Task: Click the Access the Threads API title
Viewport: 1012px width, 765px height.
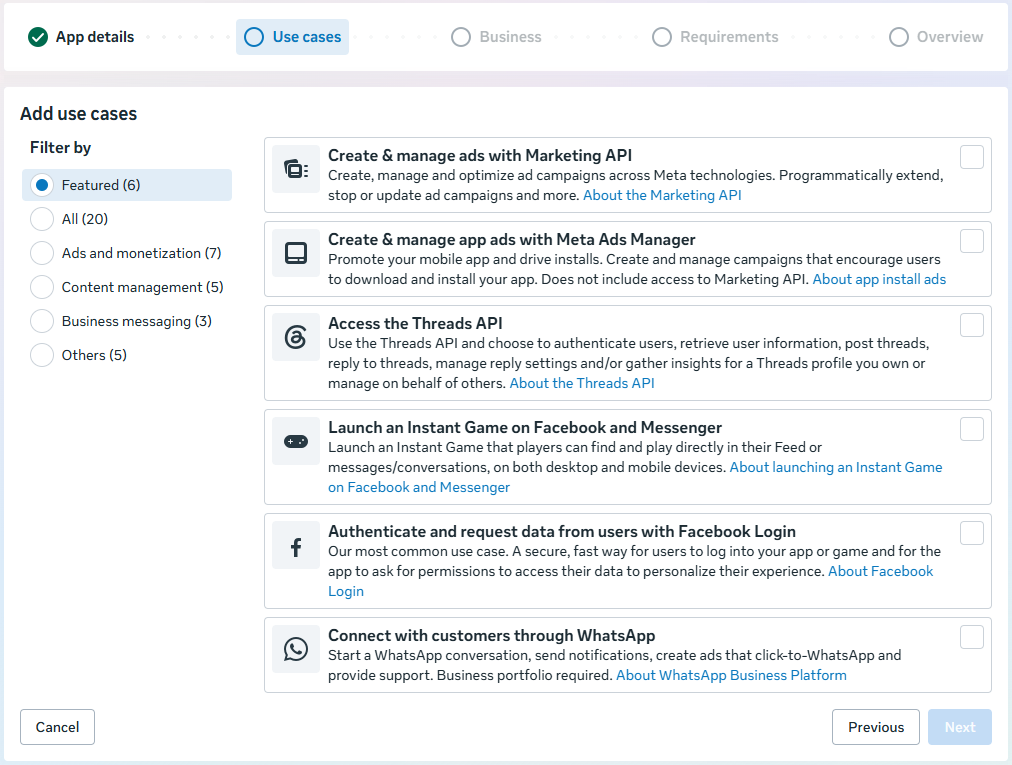Action: [x=415, y=323]
